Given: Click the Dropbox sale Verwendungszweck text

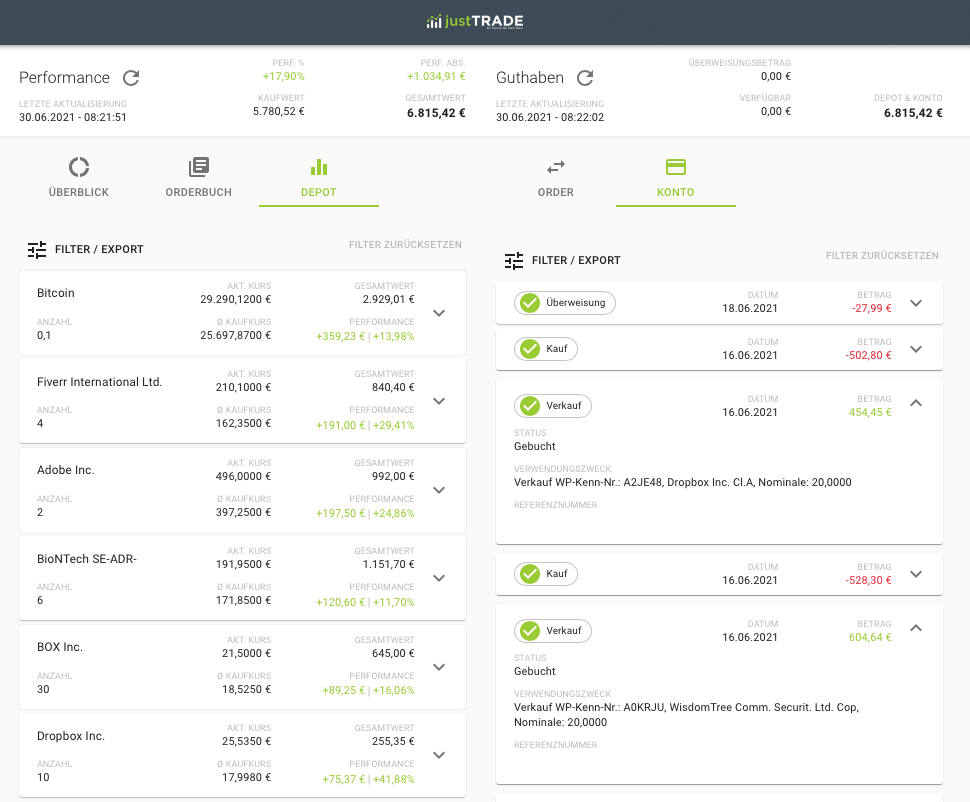Looking at the screenshot, I should pos(682,483).
